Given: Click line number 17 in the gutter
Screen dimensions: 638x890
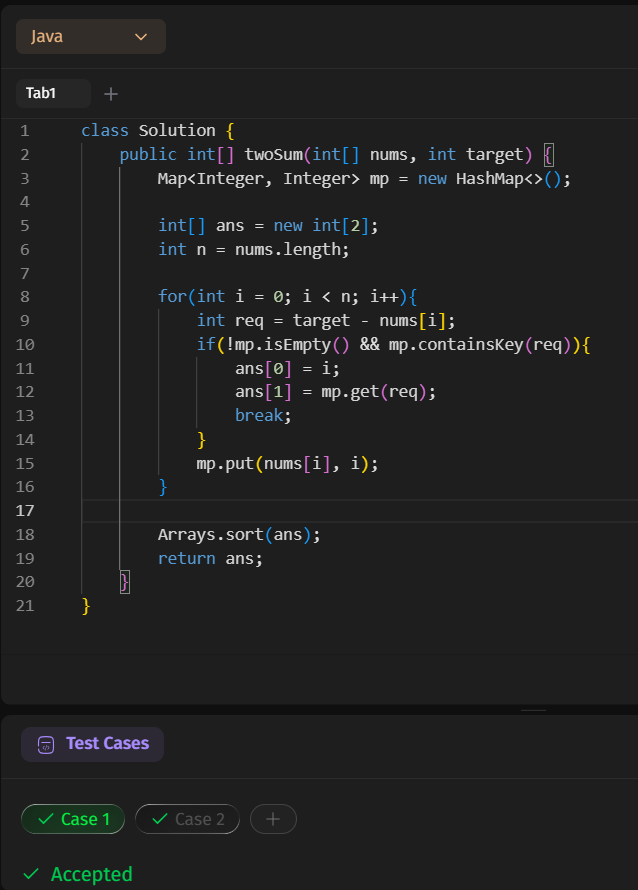Looking at the screenshot, I should pos(25,511).
